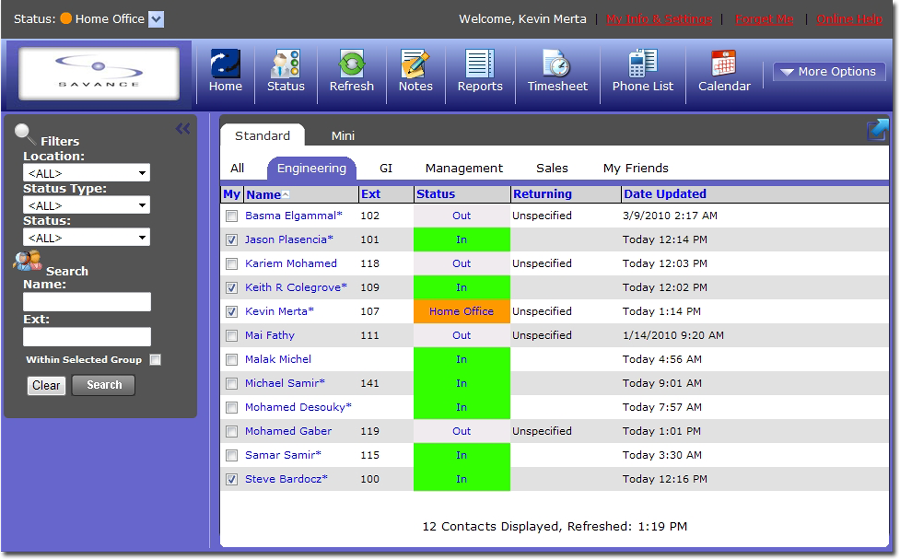
Task: Click the orange status indicator dot
Action: coord(66,18)
